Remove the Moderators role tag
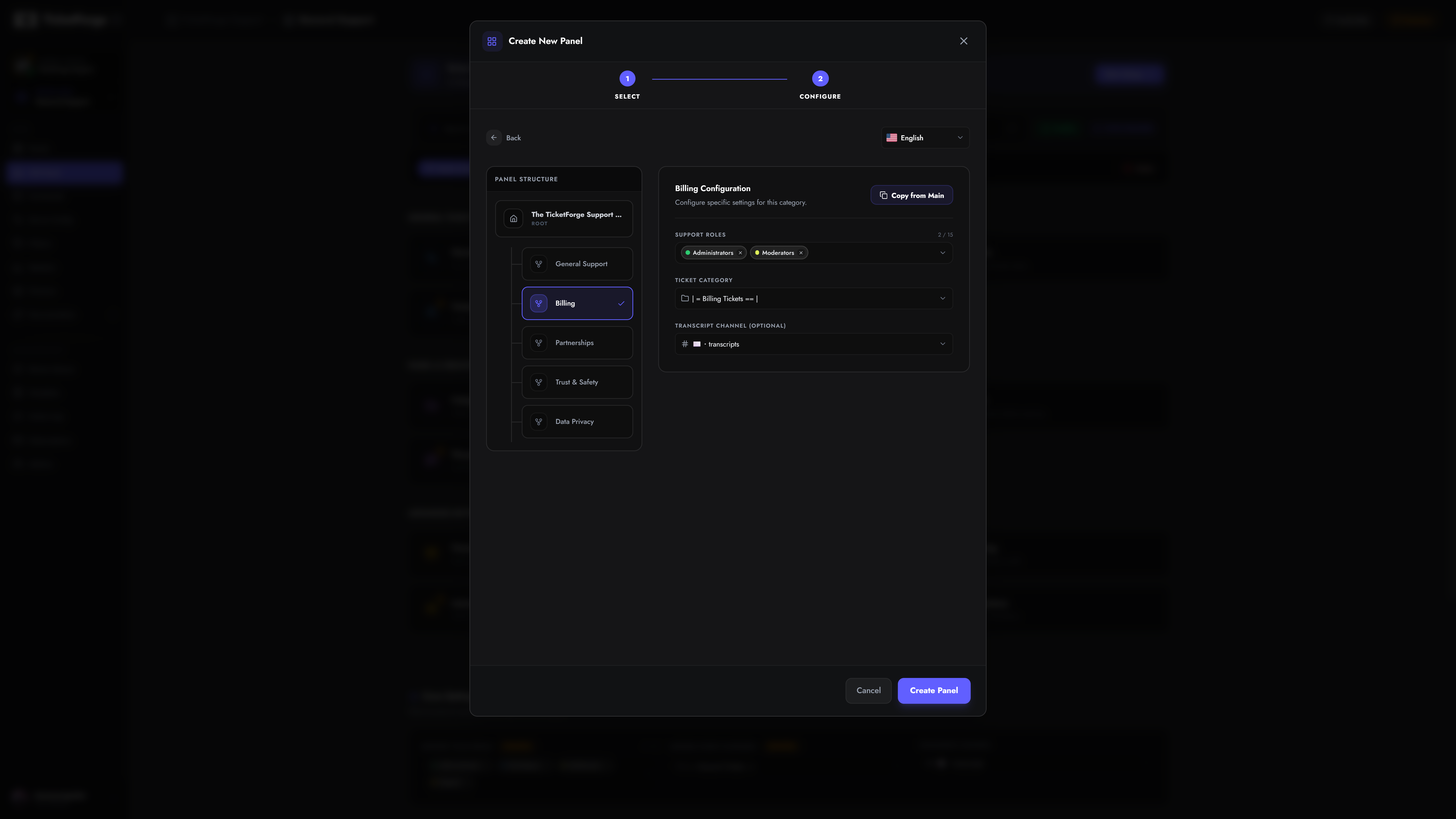Viewport: 1456px width, 819px height. [800, 253]
